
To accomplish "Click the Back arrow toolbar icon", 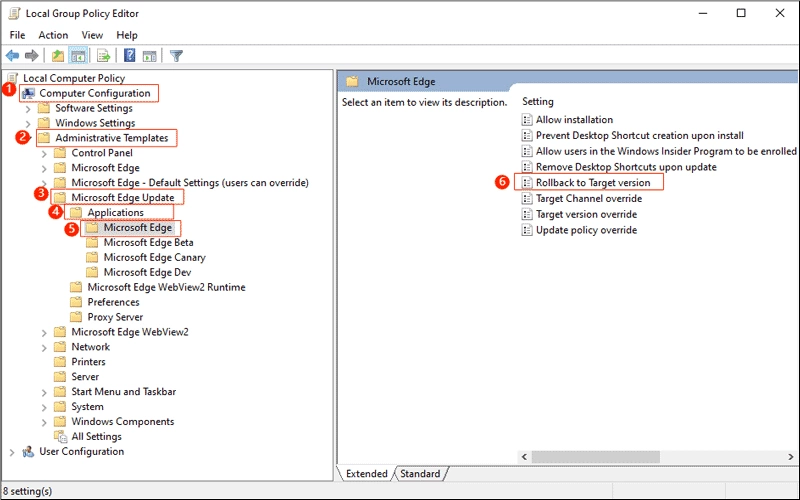I will (x=12, y=56).
